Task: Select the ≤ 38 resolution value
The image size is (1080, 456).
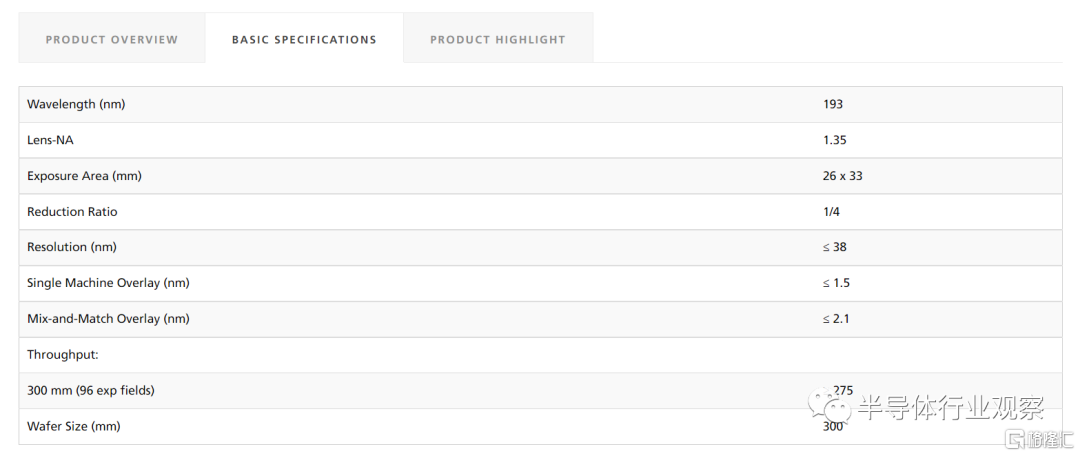Action: pos(835,247)
